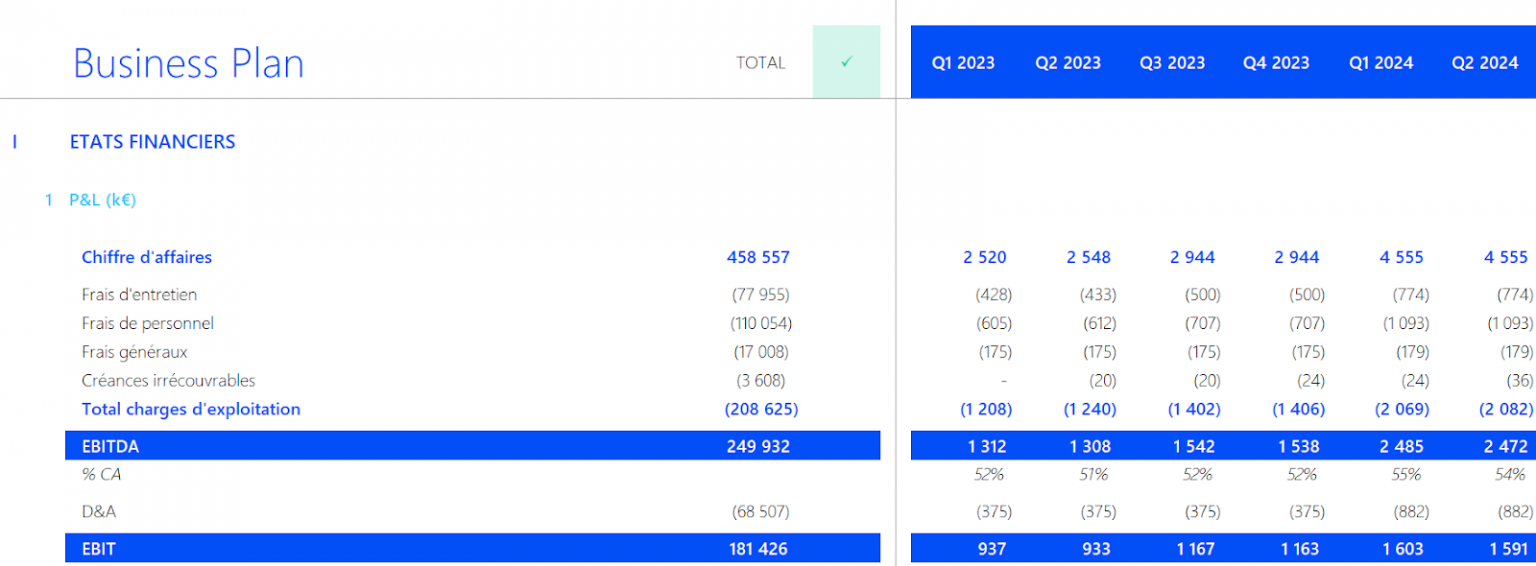Select Total charges d'exploitation row label
The width and height of the screenshot is (1536, 566).
pyautogui.click(x=191, y=409)
